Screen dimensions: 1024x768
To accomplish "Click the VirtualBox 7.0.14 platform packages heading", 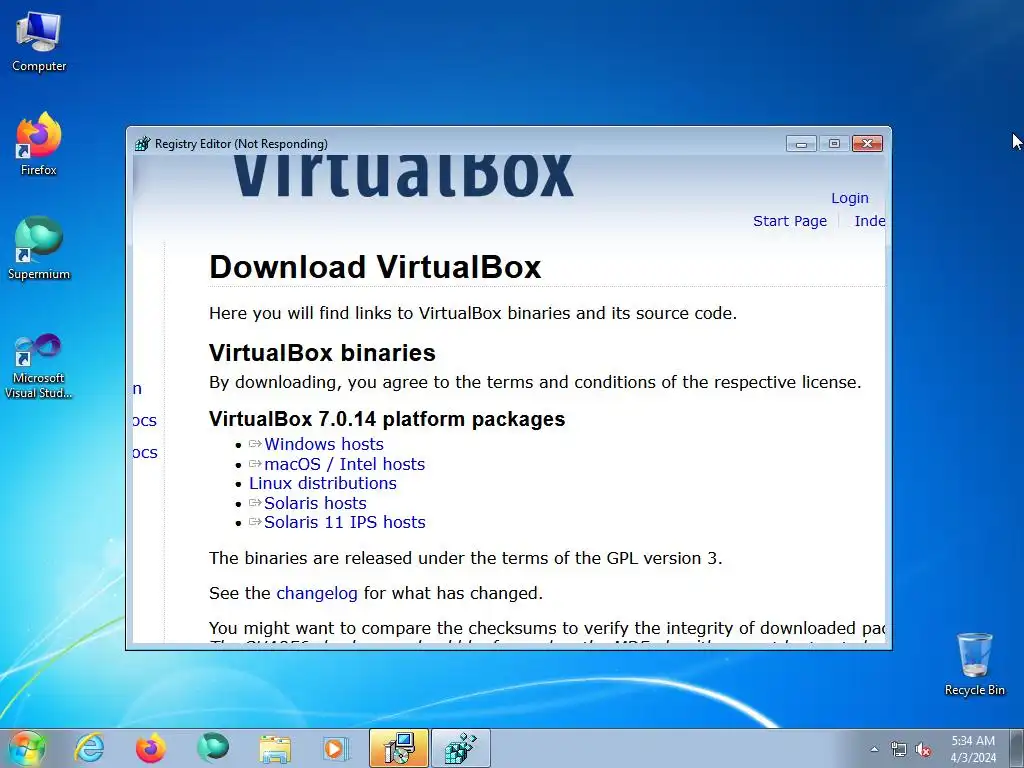I will 387,419.
